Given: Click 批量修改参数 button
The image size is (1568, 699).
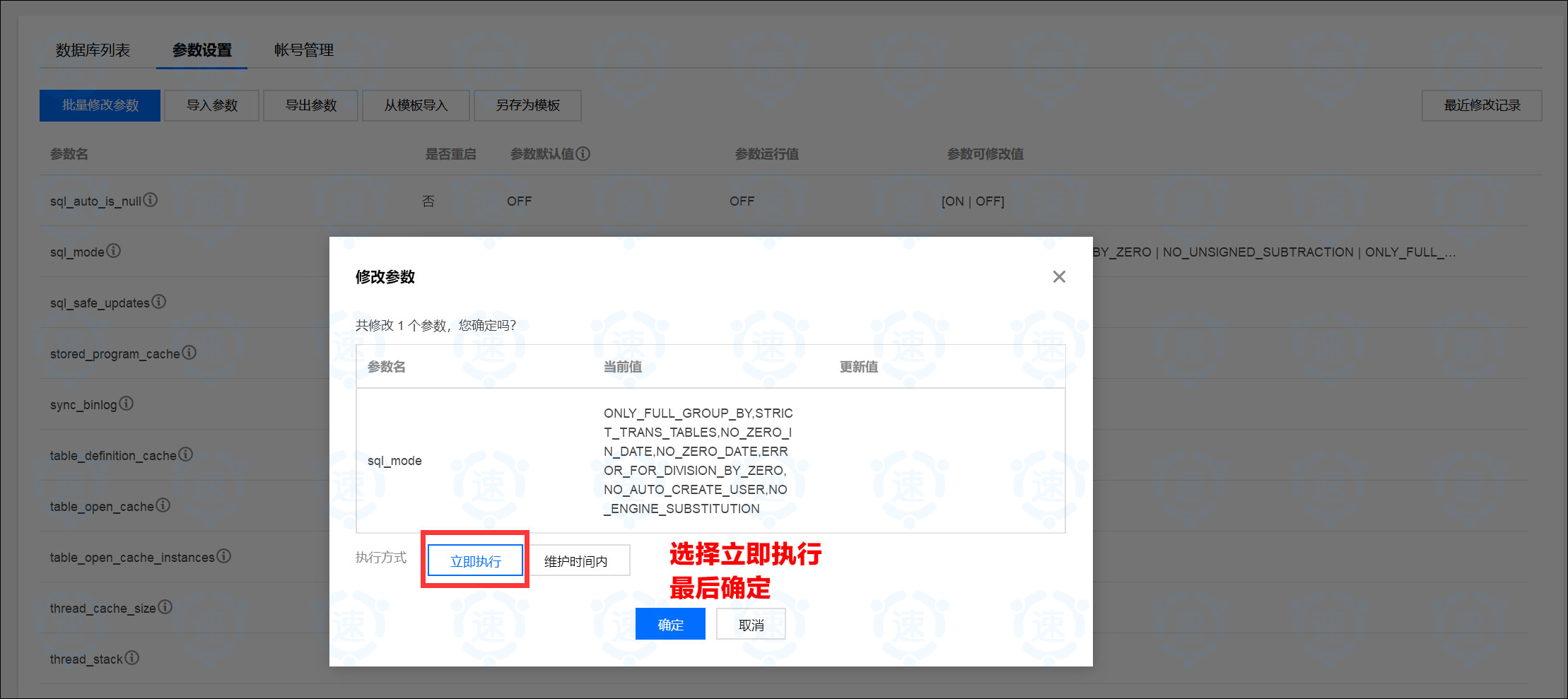Looking at the screenshot, I should click(100, 105).
